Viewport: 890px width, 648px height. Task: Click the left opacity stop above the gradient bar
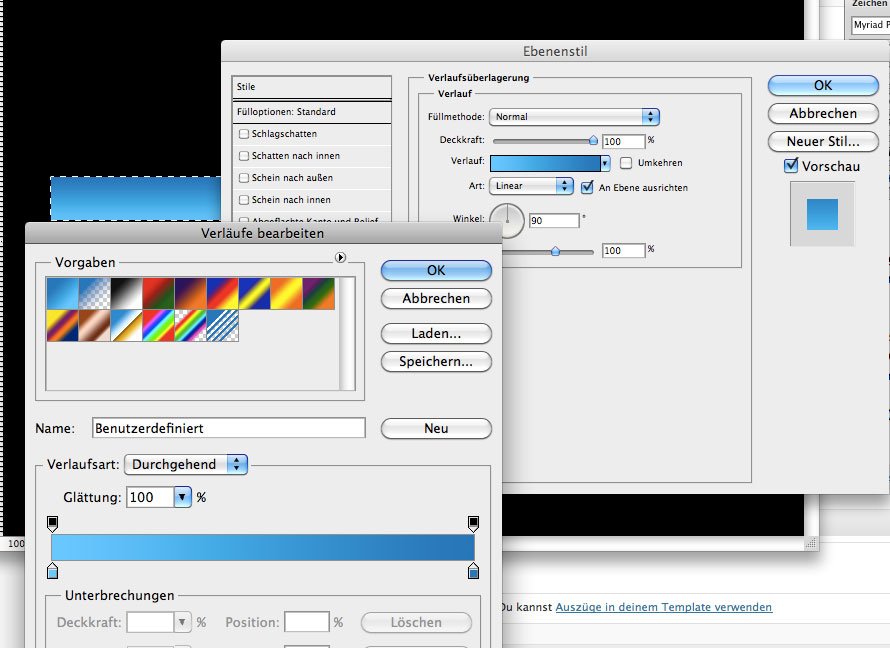click(x=52, y=523)
